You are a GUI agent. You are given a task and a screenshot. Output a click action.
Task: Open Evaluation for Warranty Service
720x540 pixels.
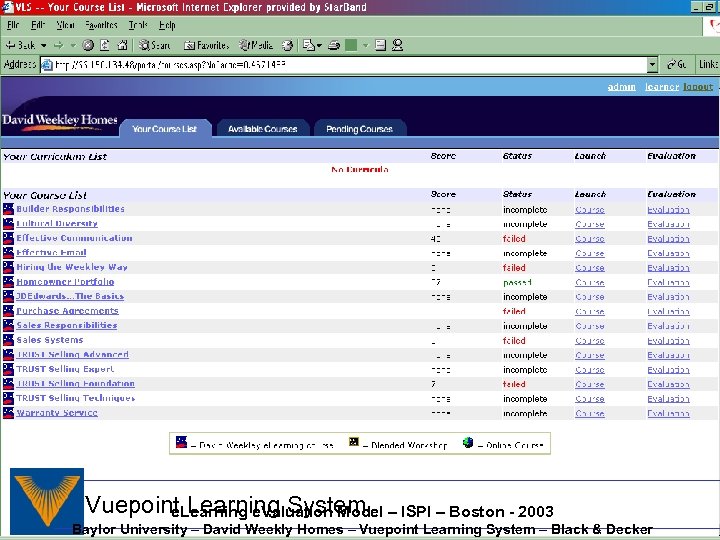tap(669, 413)
